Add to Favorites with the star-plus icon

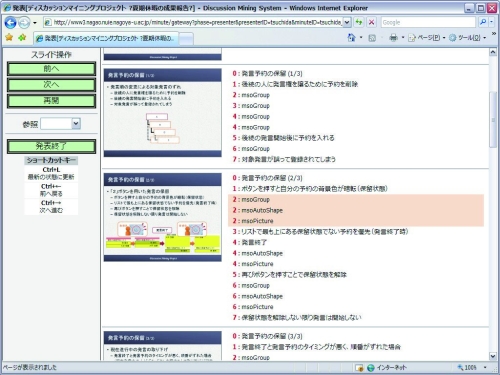tap(22, 37)
